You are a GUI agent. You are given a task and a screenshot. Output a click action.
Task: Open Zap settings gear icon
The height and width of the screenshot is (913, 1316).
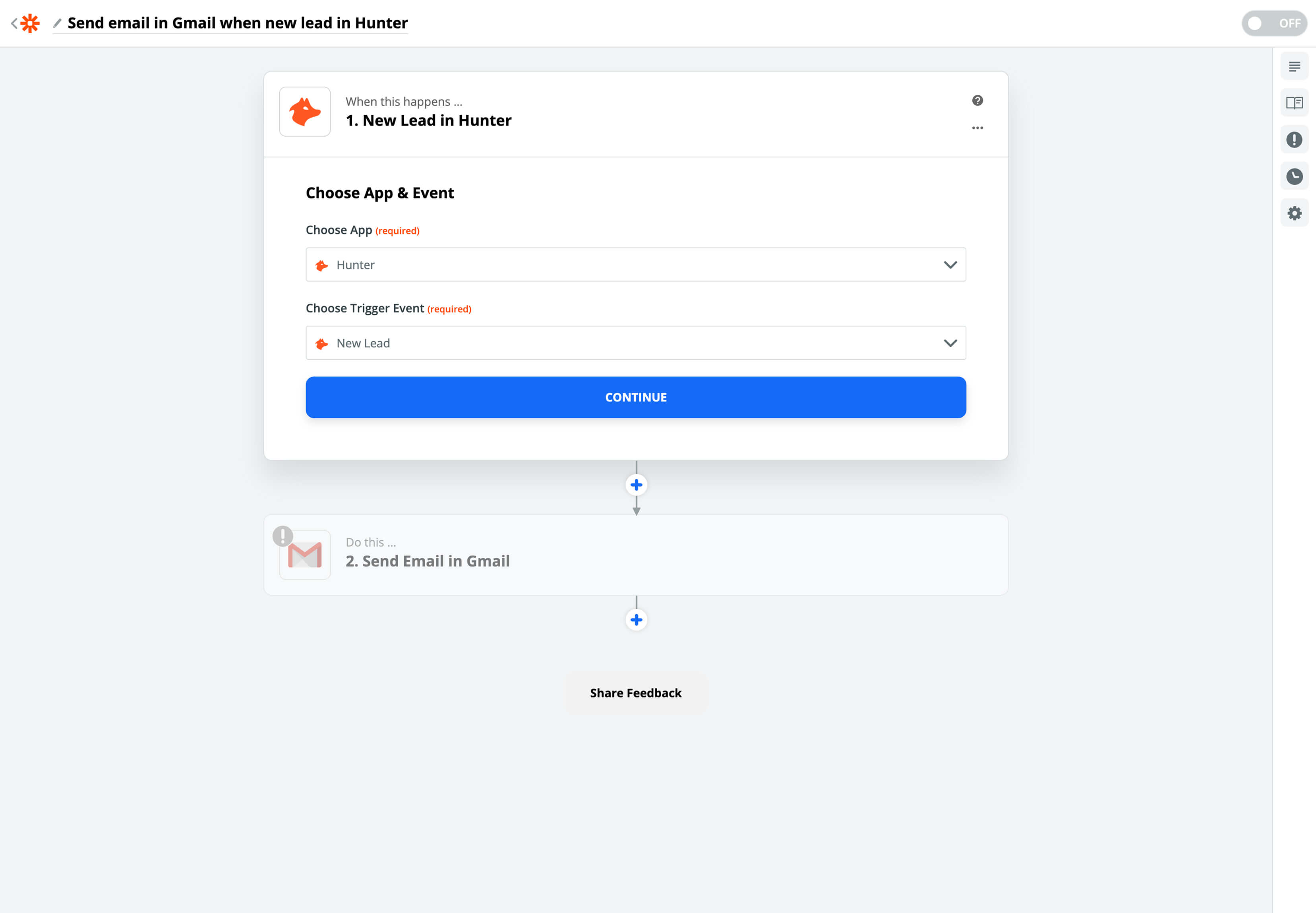(x=1294, y=213)
